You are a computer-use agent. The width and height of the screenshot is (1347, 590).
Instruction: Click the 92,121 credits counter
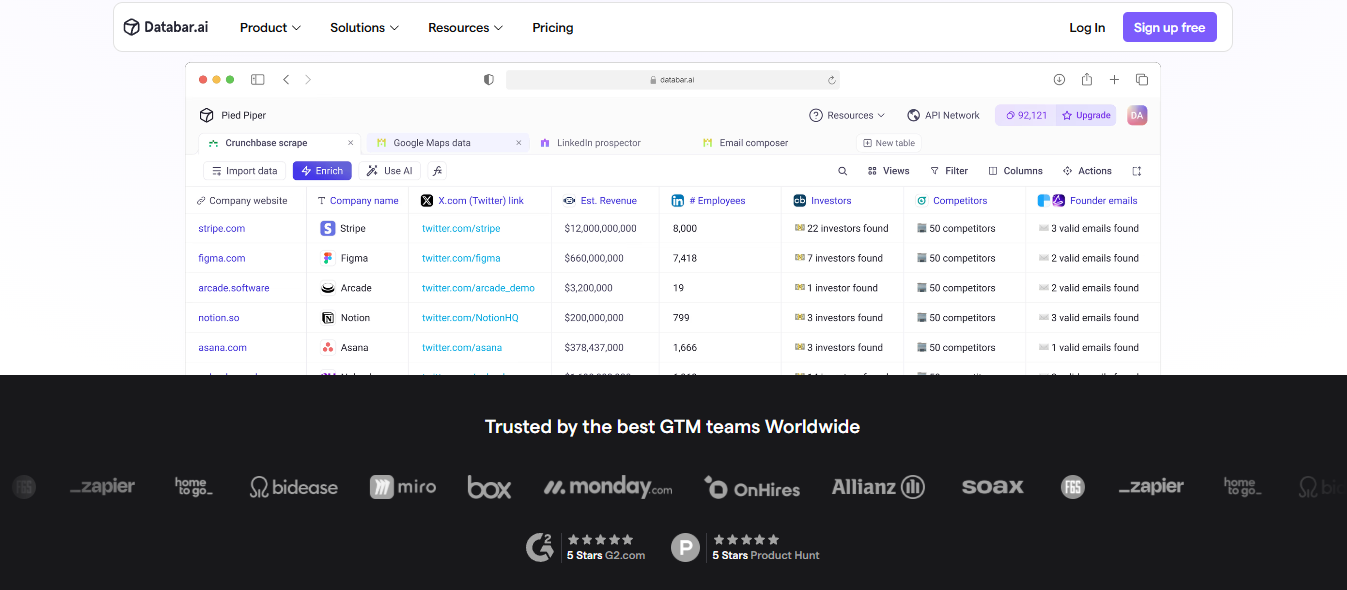[1026, 115]
